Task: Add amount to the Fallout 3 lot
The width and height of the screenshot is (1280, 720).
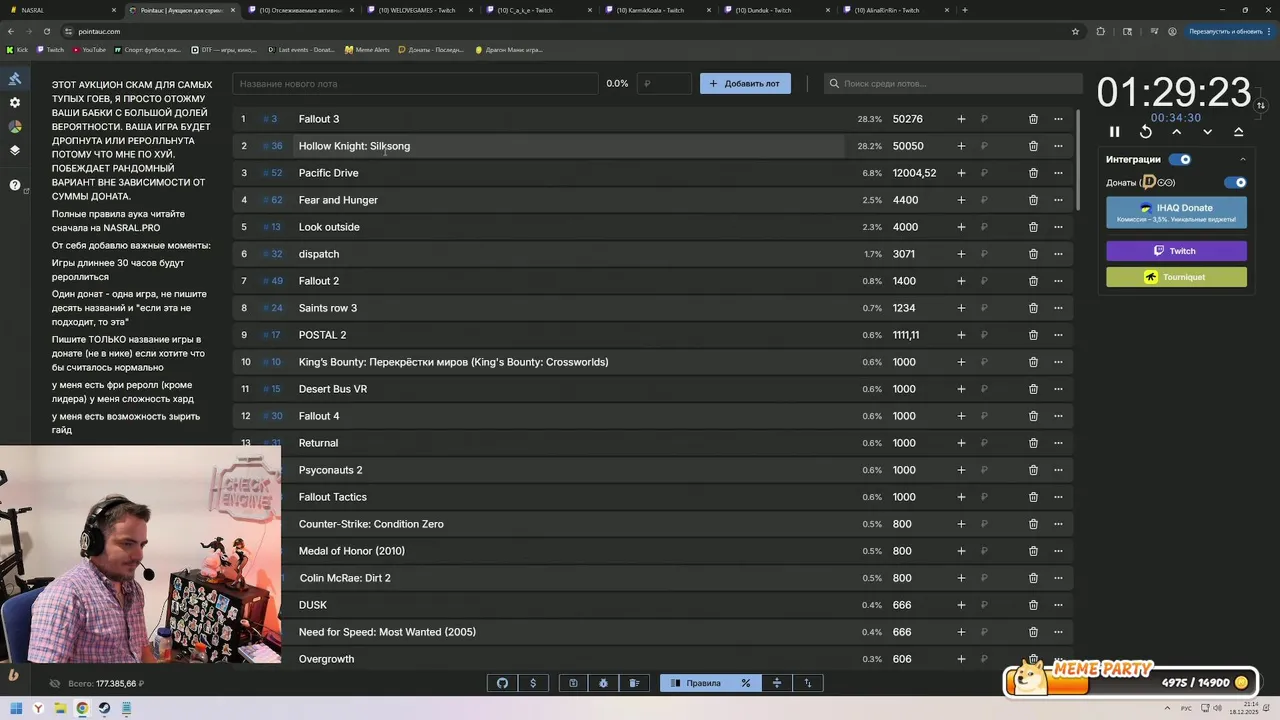Action: pyautogui.click(x=961, y=119)
